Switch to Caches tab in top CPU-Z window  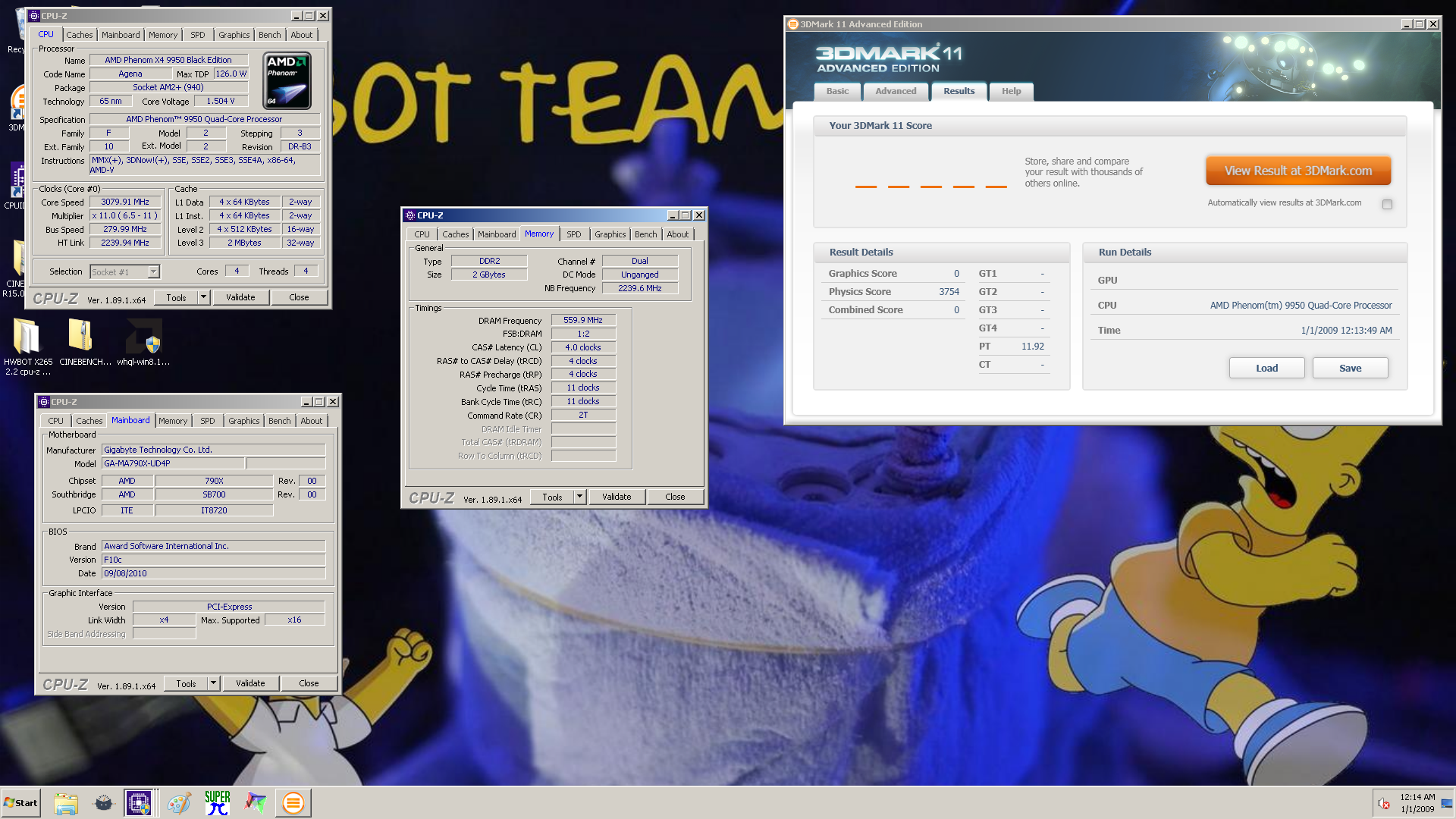pyautogui.click(x=79, y=35)
